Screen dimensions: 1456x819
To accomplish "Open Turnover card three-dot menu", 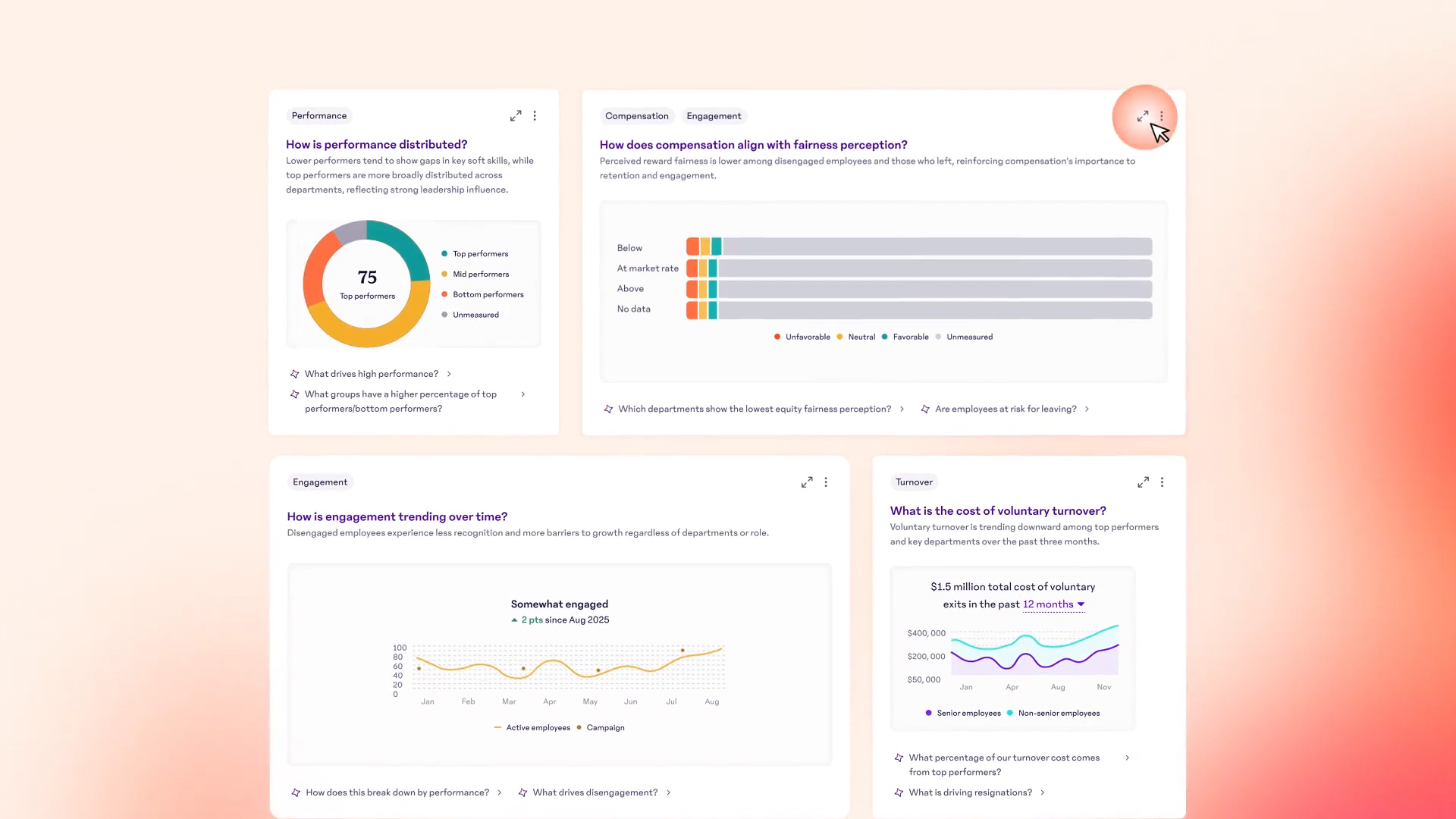I will point(1162,482).
